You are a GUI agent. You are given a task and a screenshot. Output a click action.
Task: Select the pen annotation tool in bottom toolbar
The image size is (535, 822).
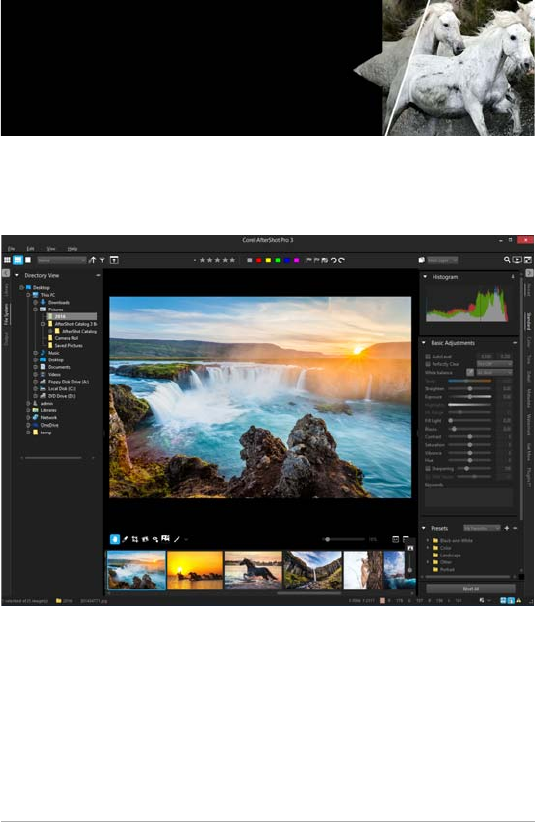pos(177,539)
